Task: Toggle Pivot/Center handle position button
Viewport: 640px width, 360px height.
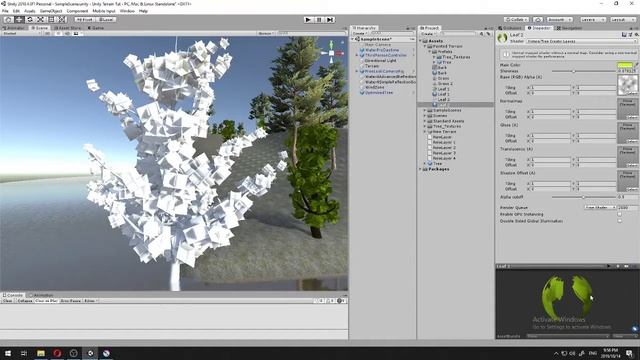Action: pos(84,19)
